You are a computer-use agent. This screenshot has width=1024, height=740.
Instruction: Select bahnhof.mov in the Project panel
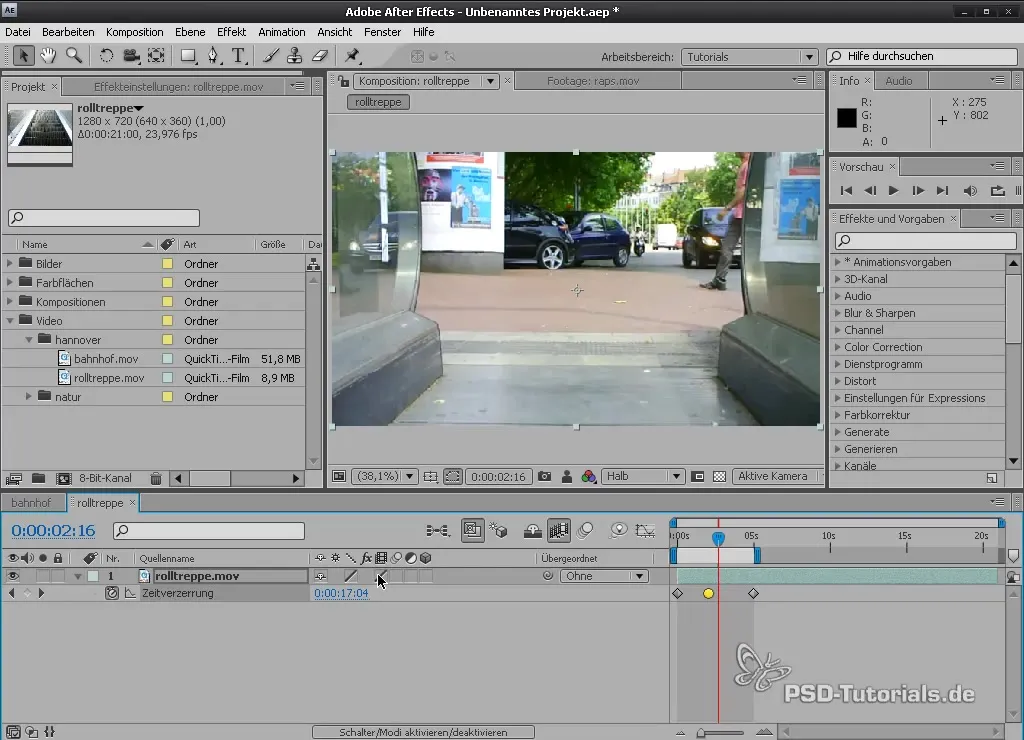pyautogui.click(x=106, y=359)
